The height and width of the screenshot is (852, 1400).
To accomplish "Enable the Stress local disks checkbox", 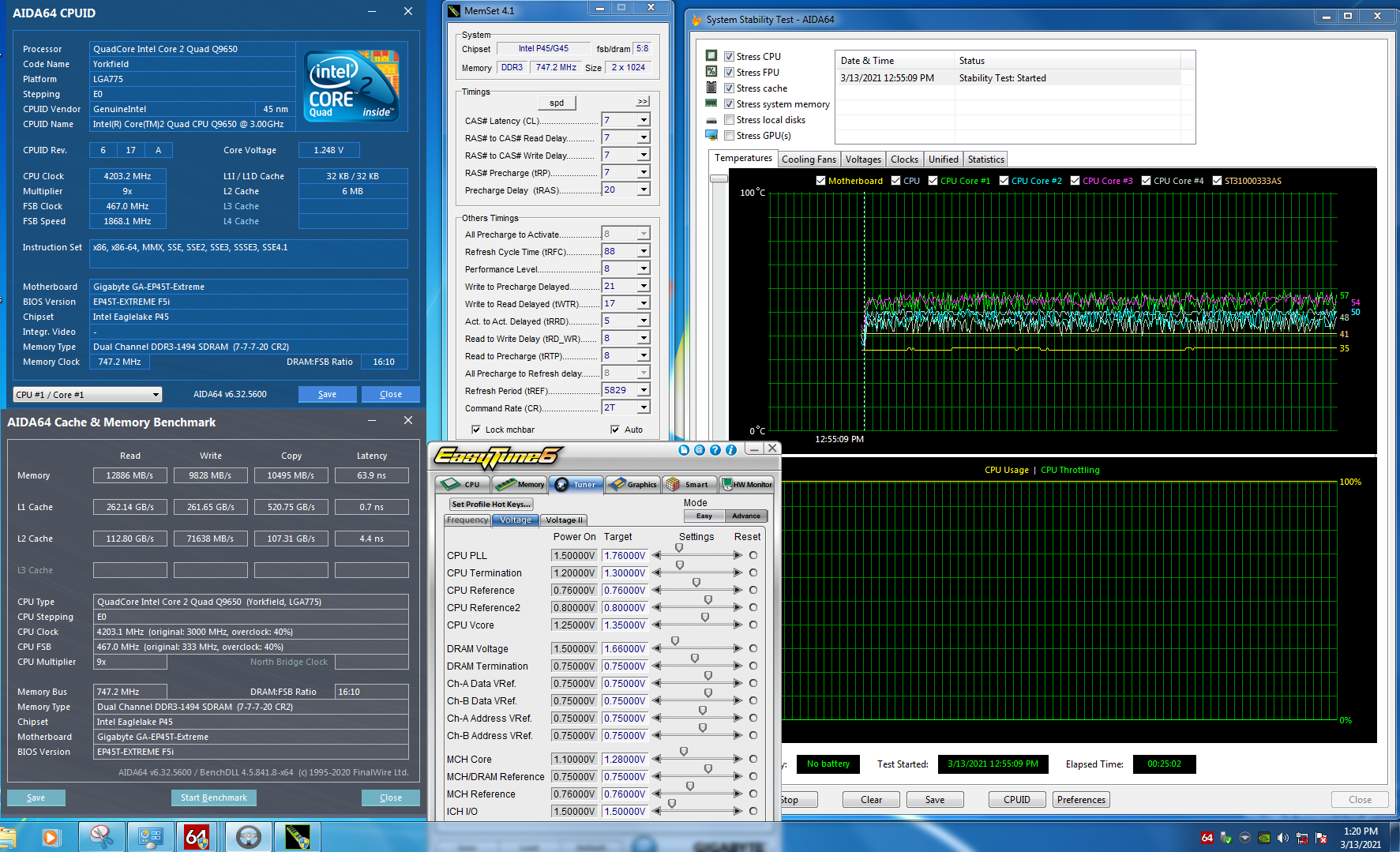I will pyautogui.click(x=730, y=119).
